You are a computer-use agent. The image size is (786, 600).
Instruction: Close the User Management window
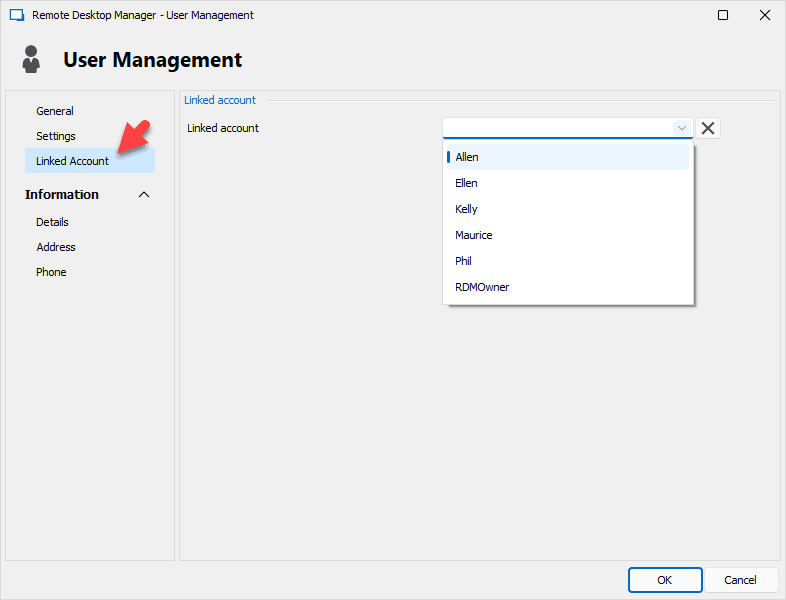[765, 15]
